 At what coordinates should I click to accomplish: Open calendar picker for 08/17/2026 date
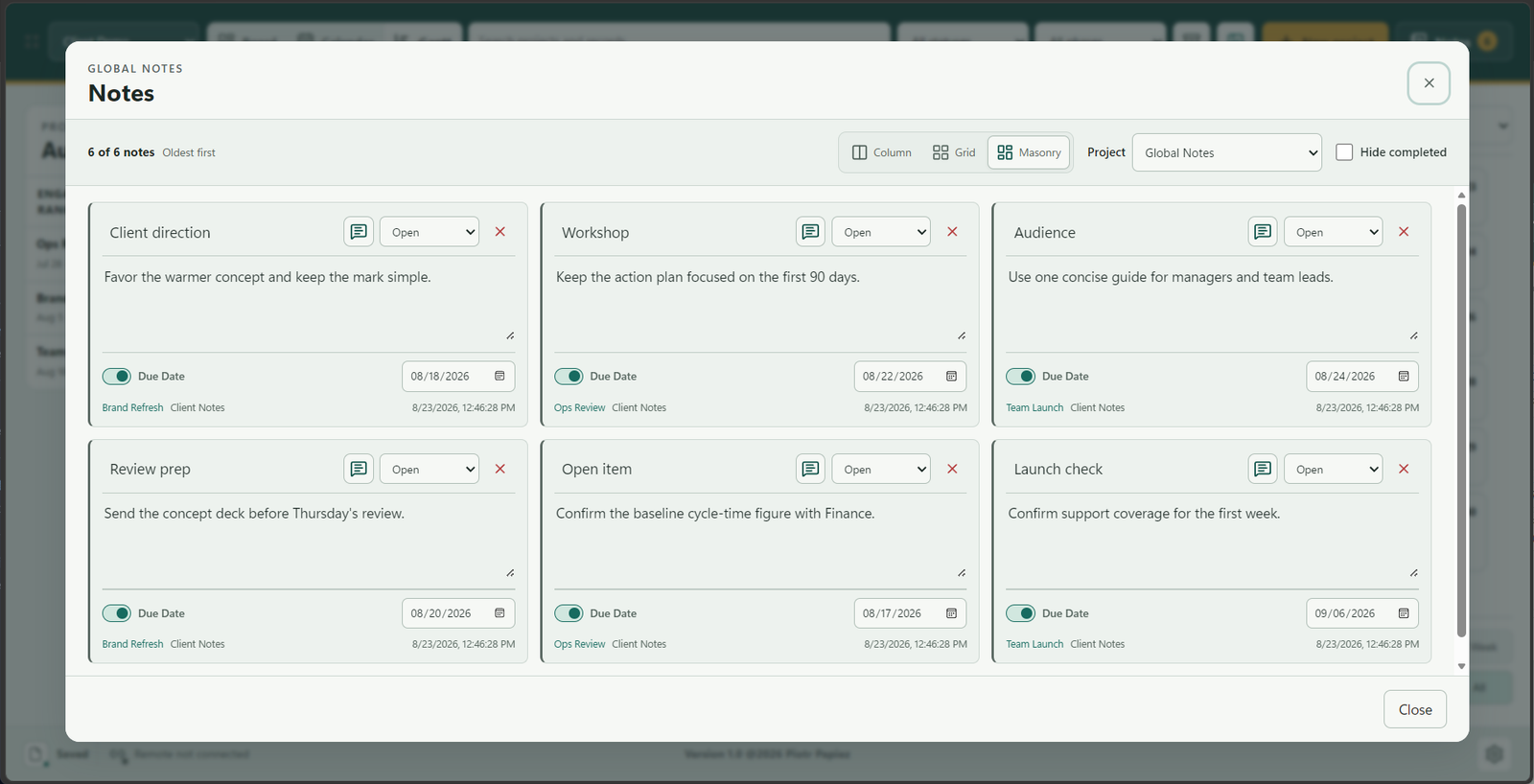click(951, 613)
